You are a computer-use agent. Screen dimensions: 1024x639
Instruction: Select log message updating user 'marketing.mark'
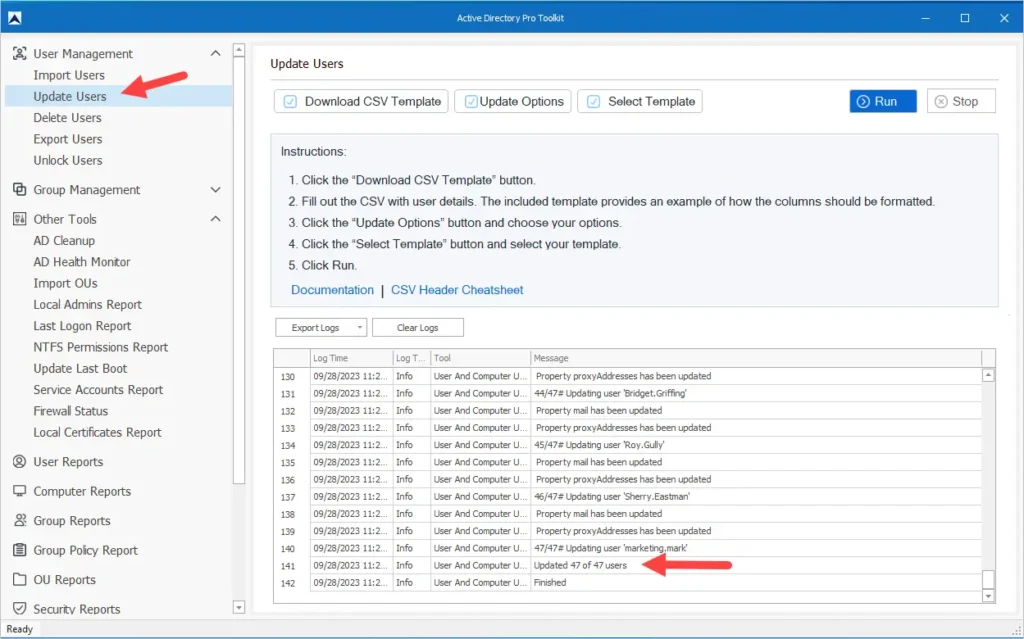611,548
